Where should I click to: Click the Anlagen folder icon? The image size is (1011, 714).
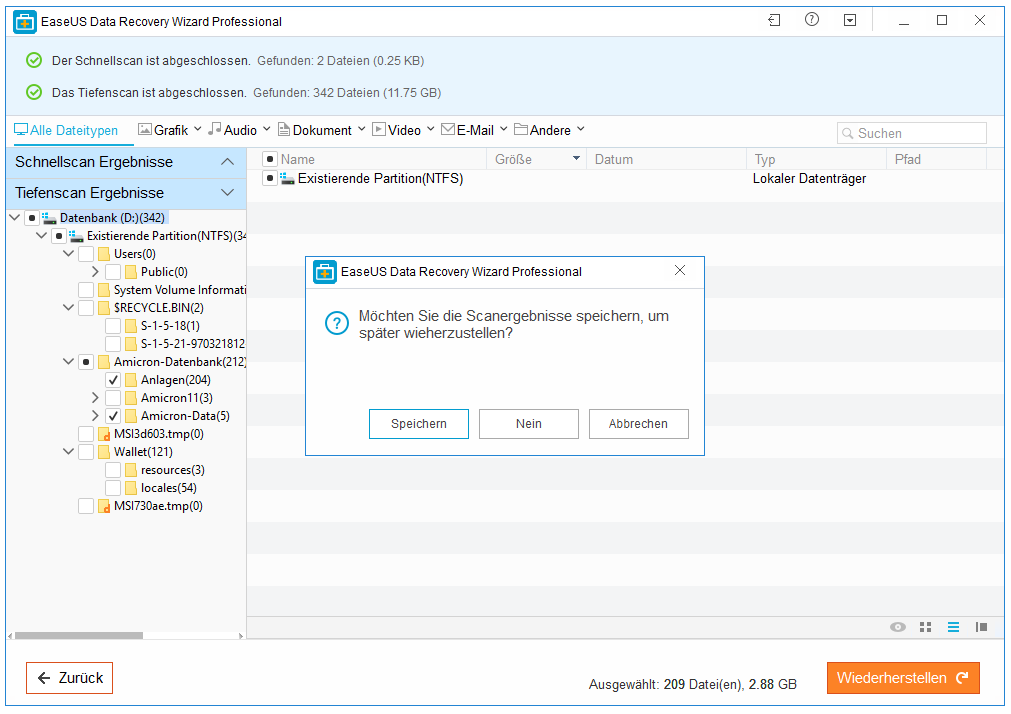(130, 380)
